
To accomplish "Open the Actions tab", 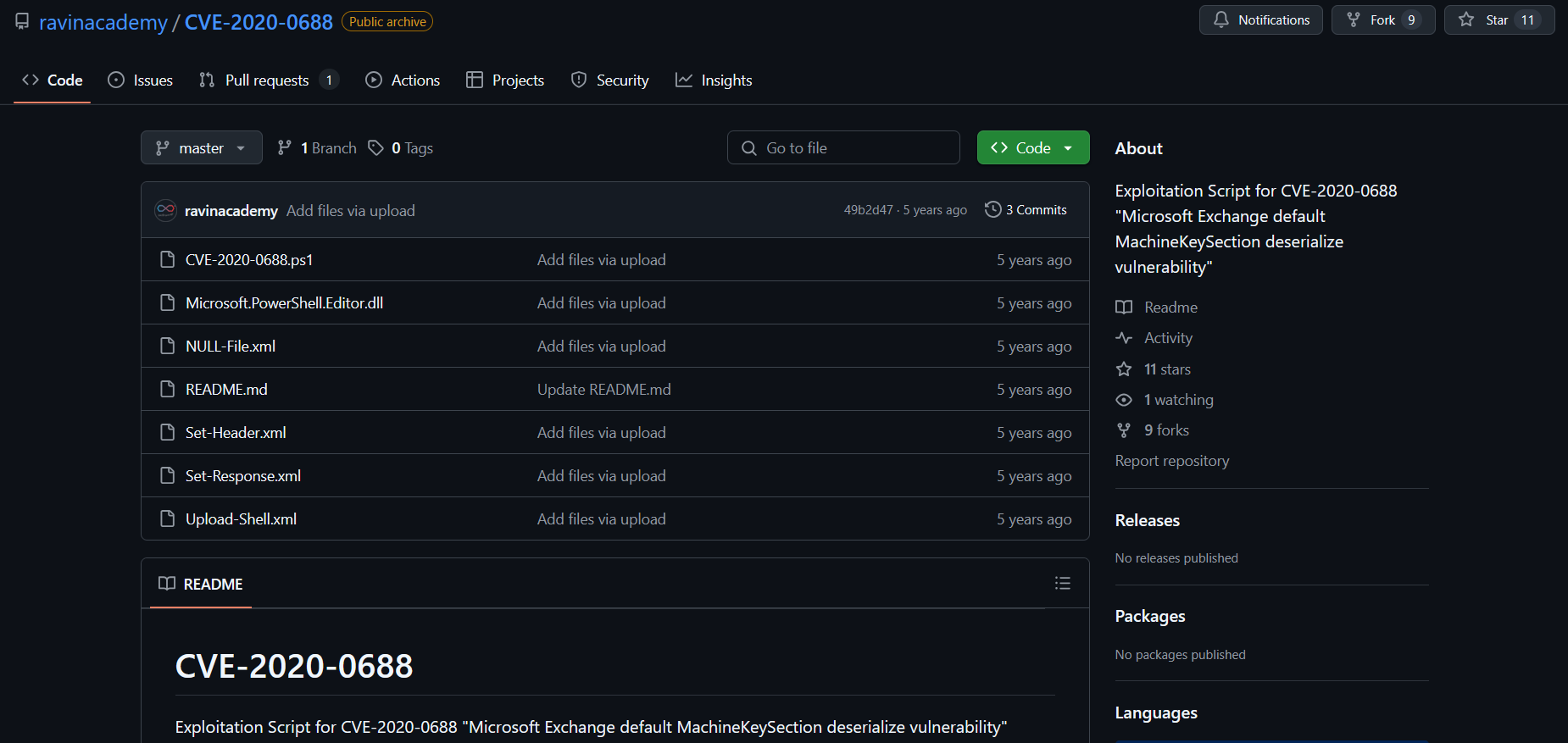I will tap(403, 80).
